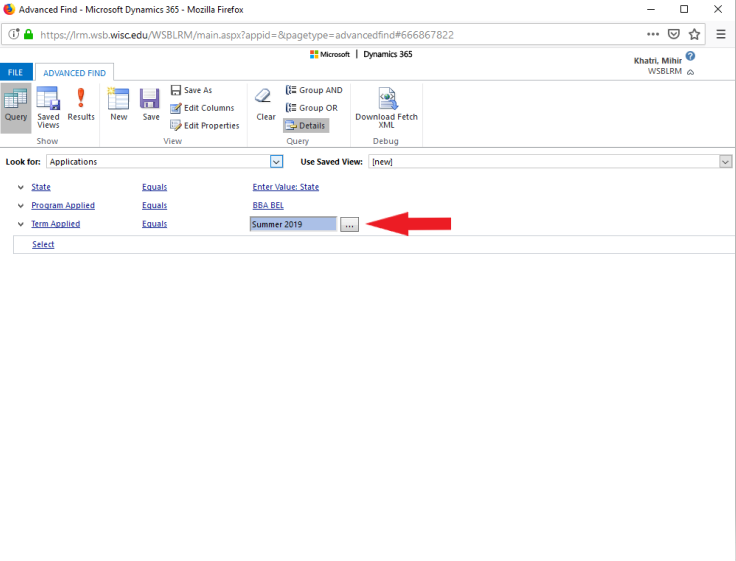Click the ellipsis lookup button next to Summer 2019
This screenshot has height=561, width=736.
click(x=349, y=225)
